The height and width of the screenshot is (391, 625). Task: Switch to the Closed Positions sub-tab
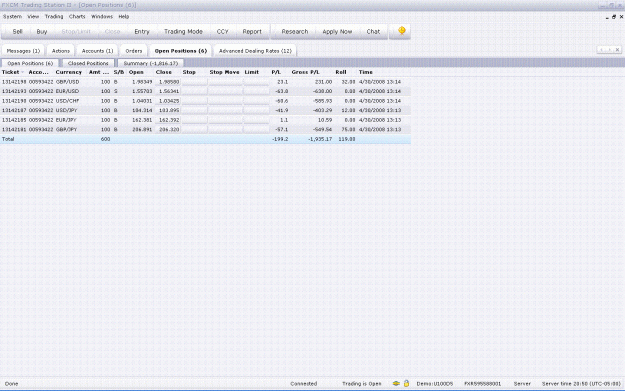[x=88, y=63]
